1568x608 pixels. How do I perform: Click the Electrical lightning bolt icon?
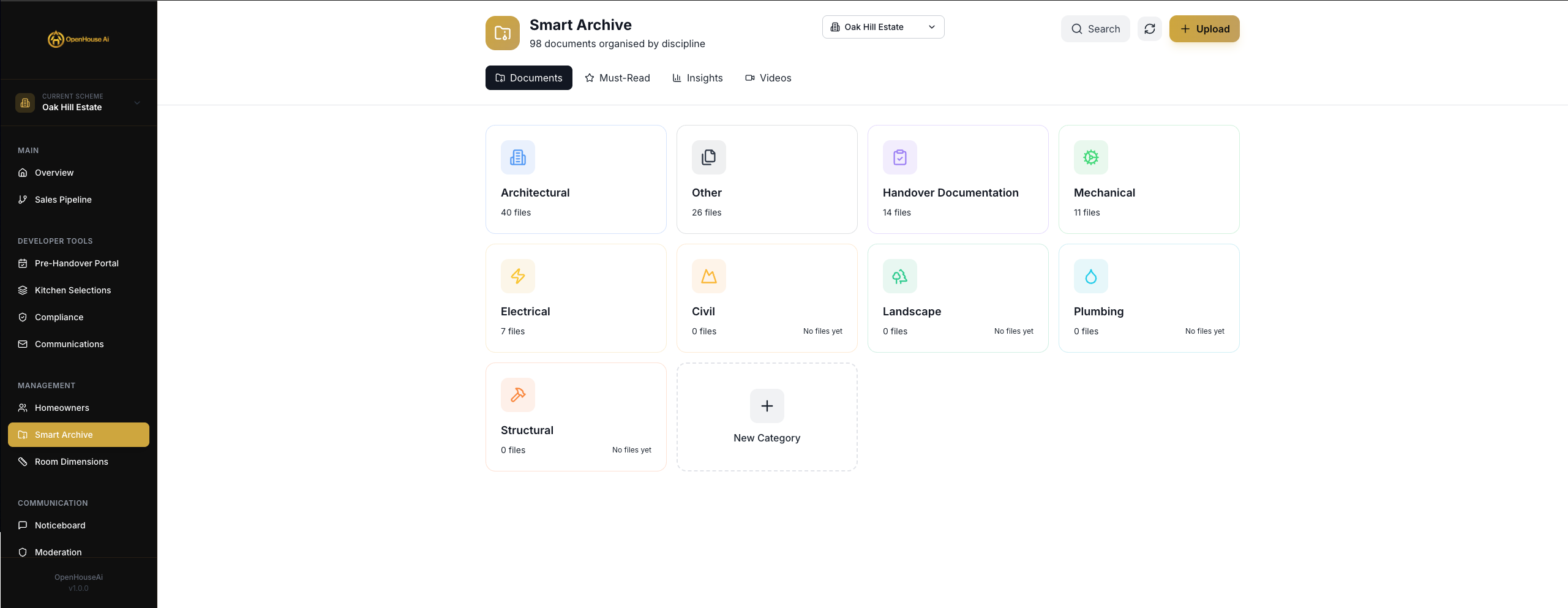pyautogui.click(x=517, y=276)
